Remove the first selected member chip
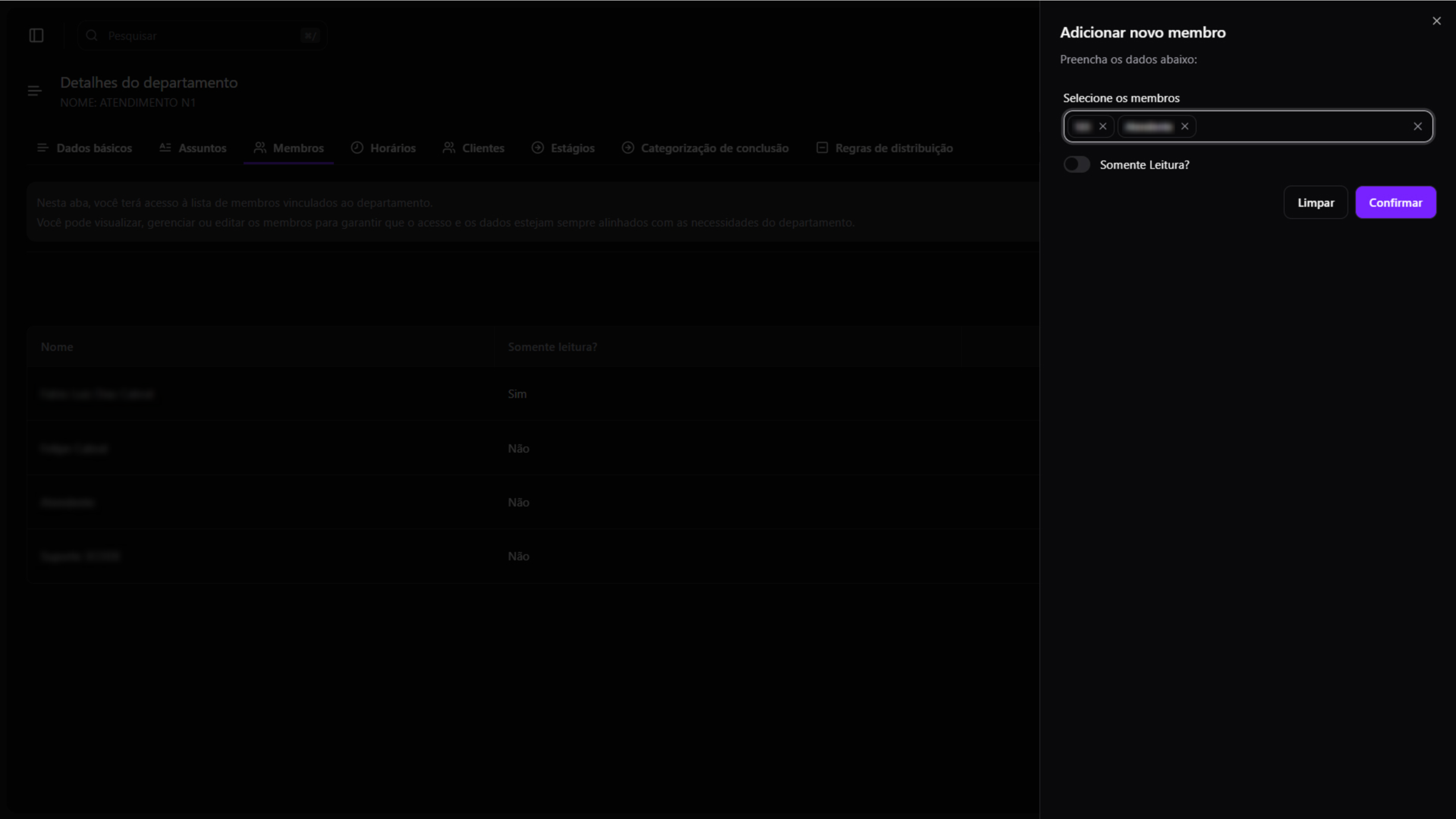1456x819 pixels. point(1102,126)
